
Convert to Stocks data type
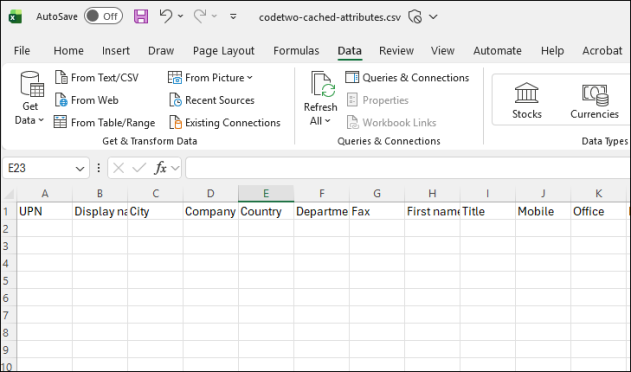(526, 100)
